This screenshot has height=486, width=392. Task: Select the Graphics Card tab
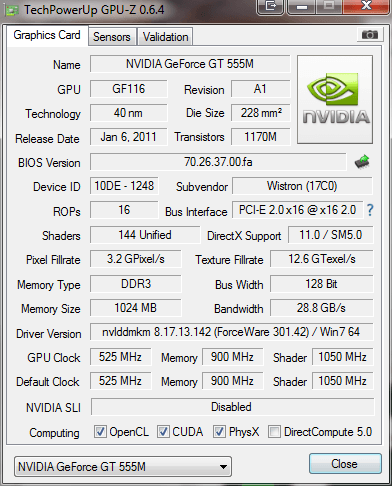pyautogui.click(x=47, y=35)
